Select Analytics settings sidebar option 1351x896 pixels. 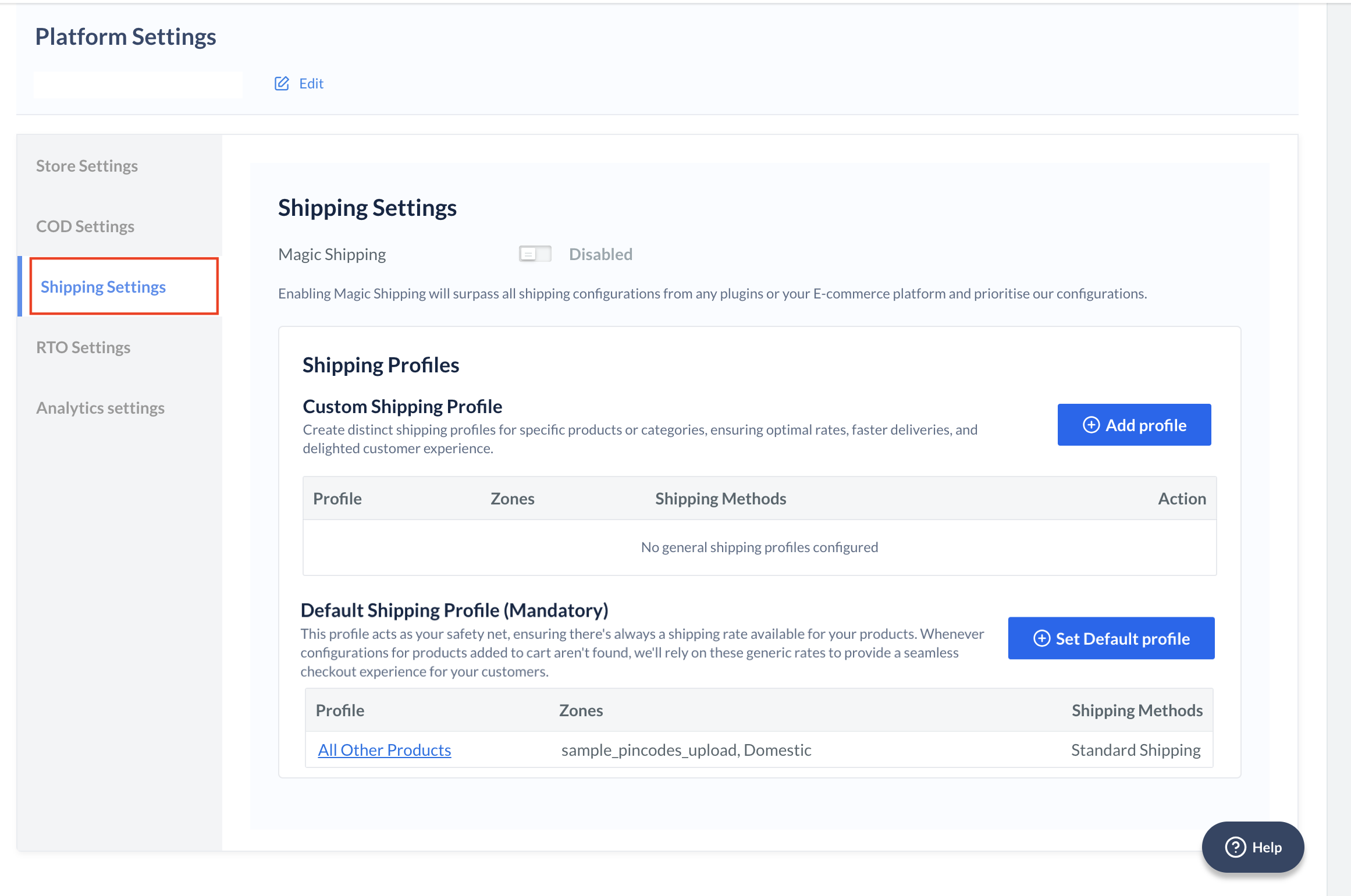pyautogui.click(x=100, y=407)
